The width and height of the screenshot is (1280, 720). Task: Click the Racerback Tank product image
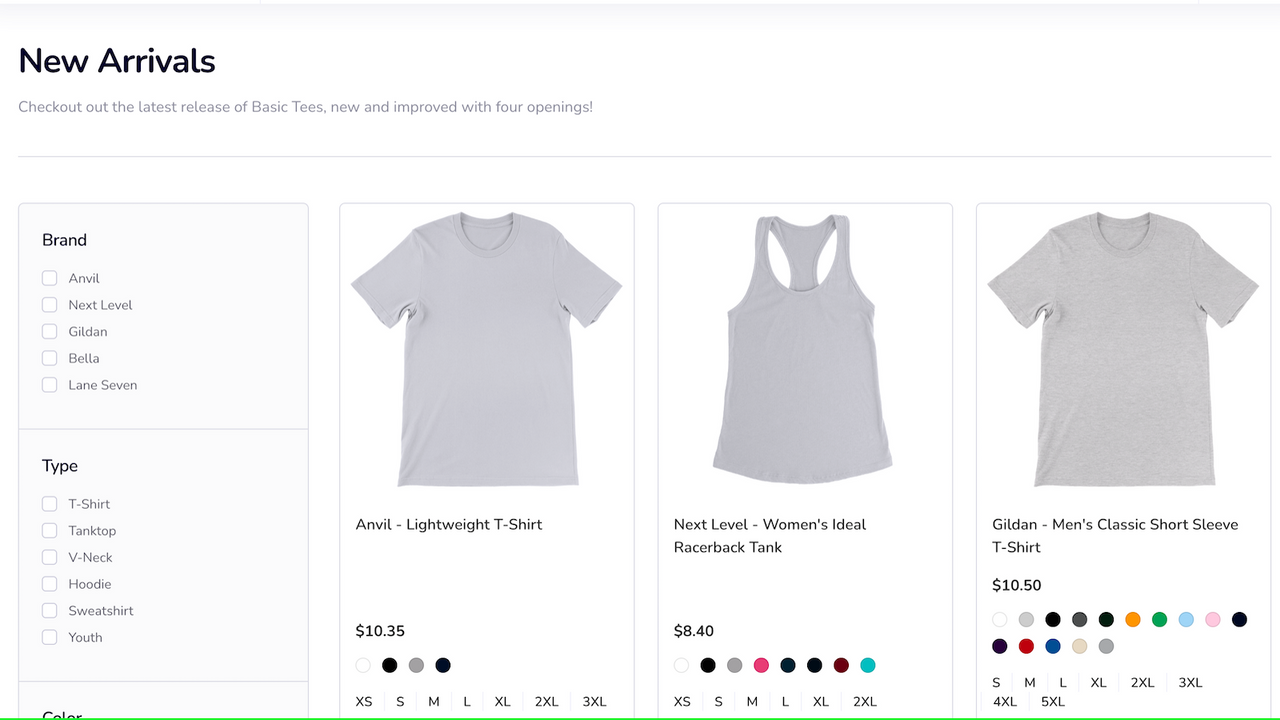coord(805,350)
